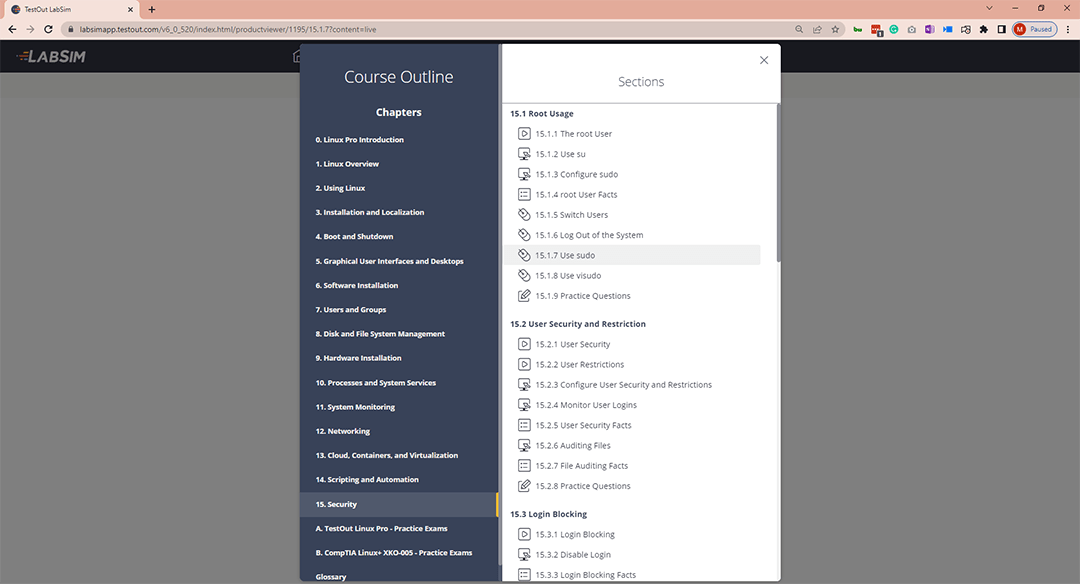Open section 15.1.7 Use sudo
1080x584 pixels.
point(565,255)
